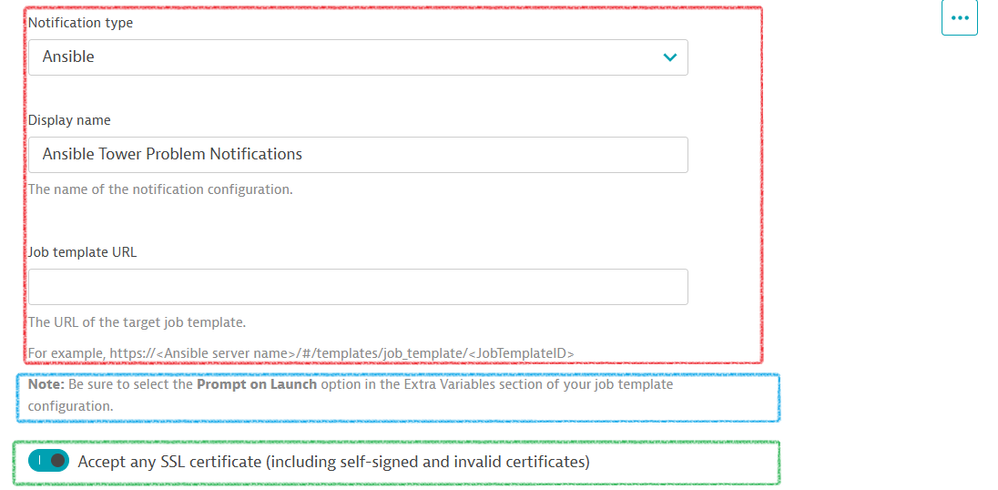
Task: Open the dropdown showing Ansible
Action: pos(357,57)
